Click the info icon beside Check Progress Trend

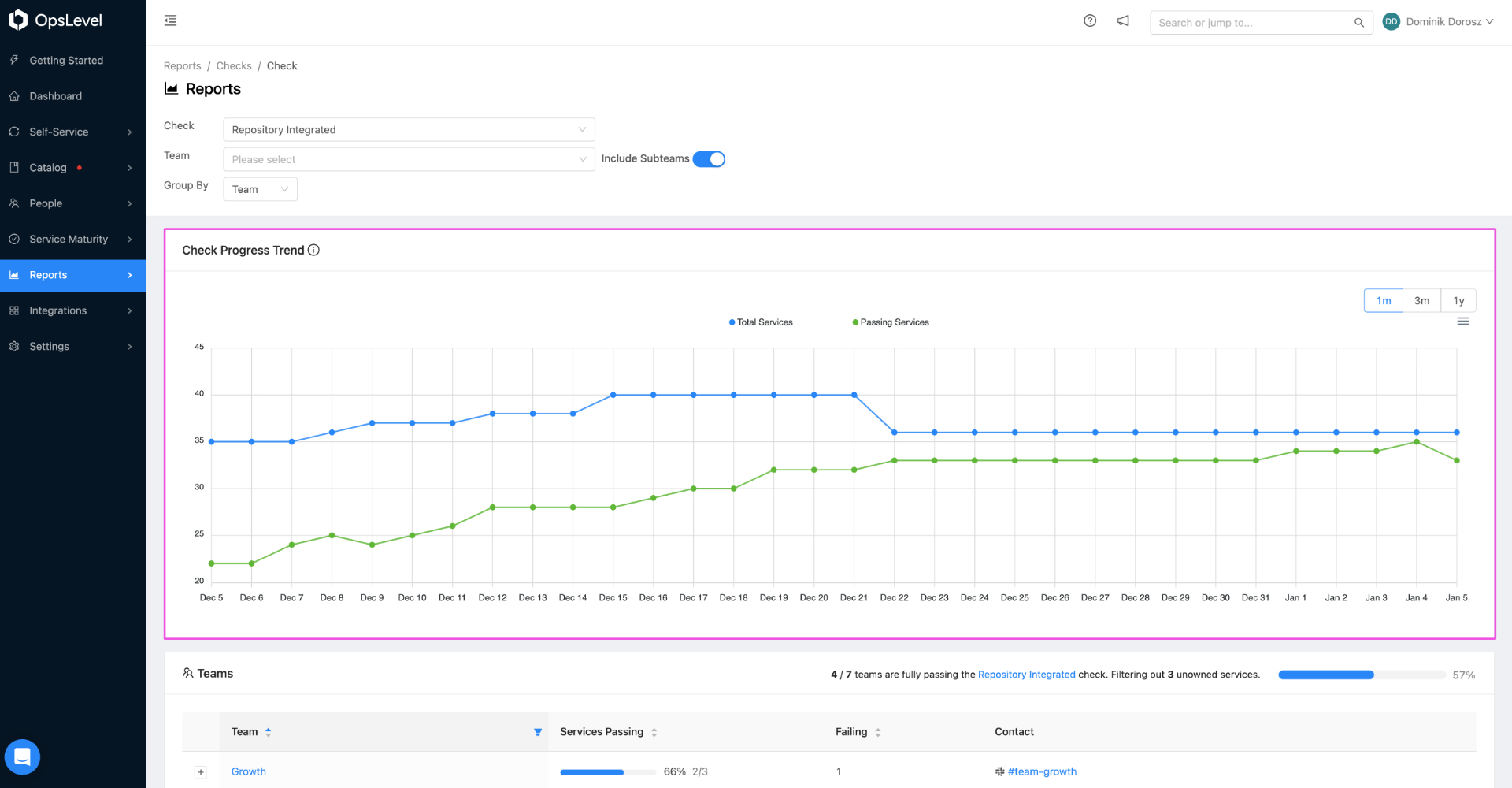pos(313,250)
